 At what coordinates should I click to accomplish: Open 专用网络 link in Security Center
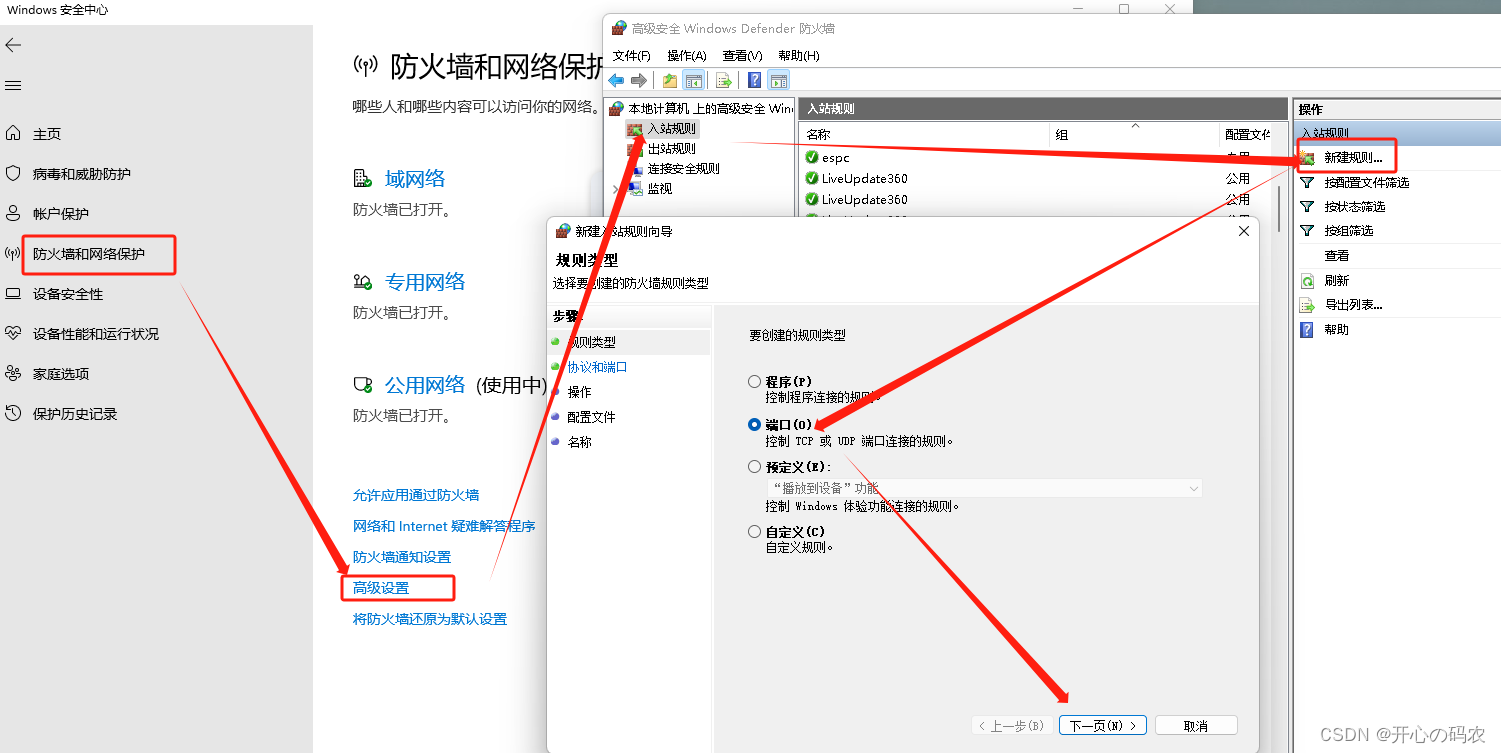point(425,282)
